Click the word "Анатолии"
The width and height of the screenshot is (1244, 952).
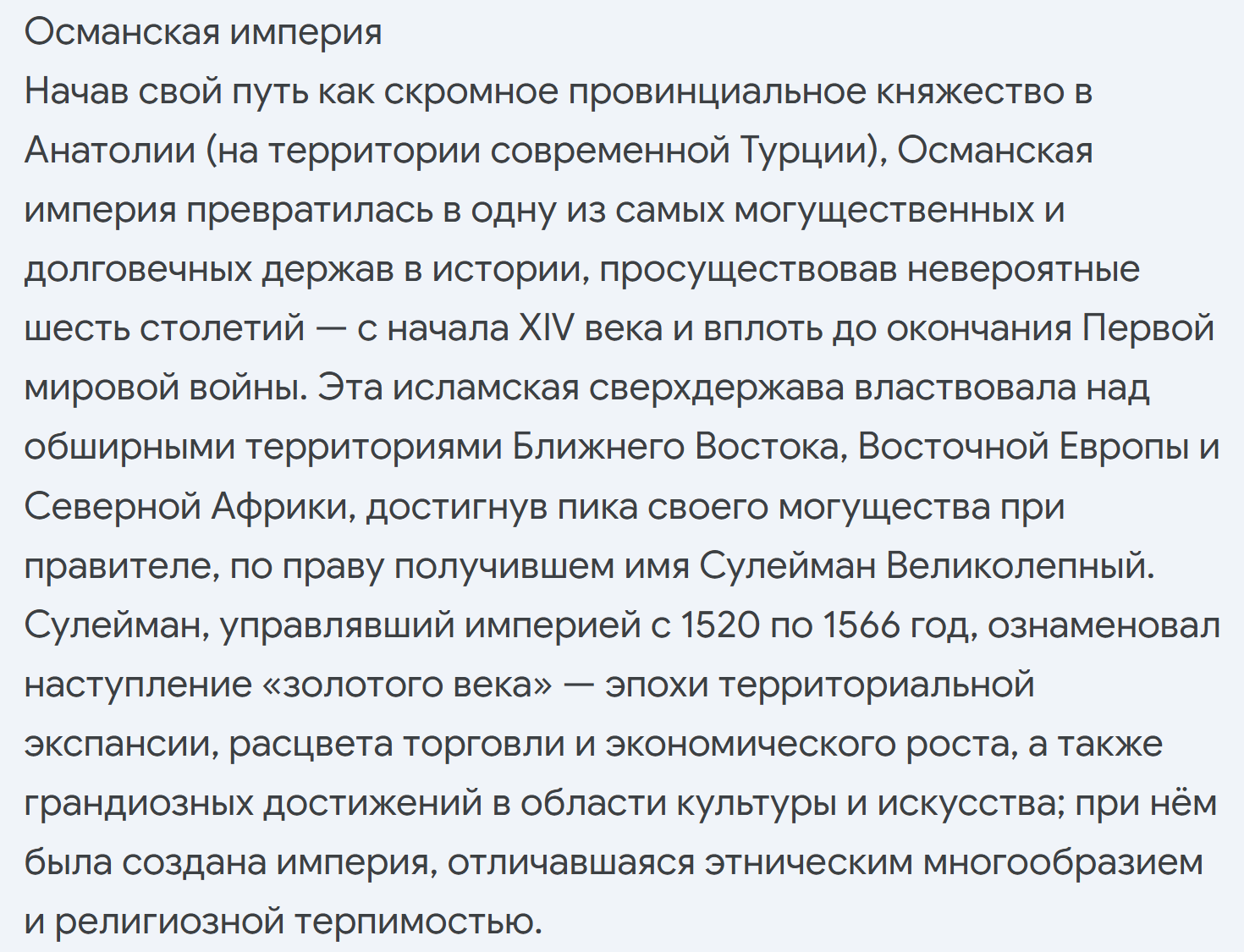click(110, 151)
